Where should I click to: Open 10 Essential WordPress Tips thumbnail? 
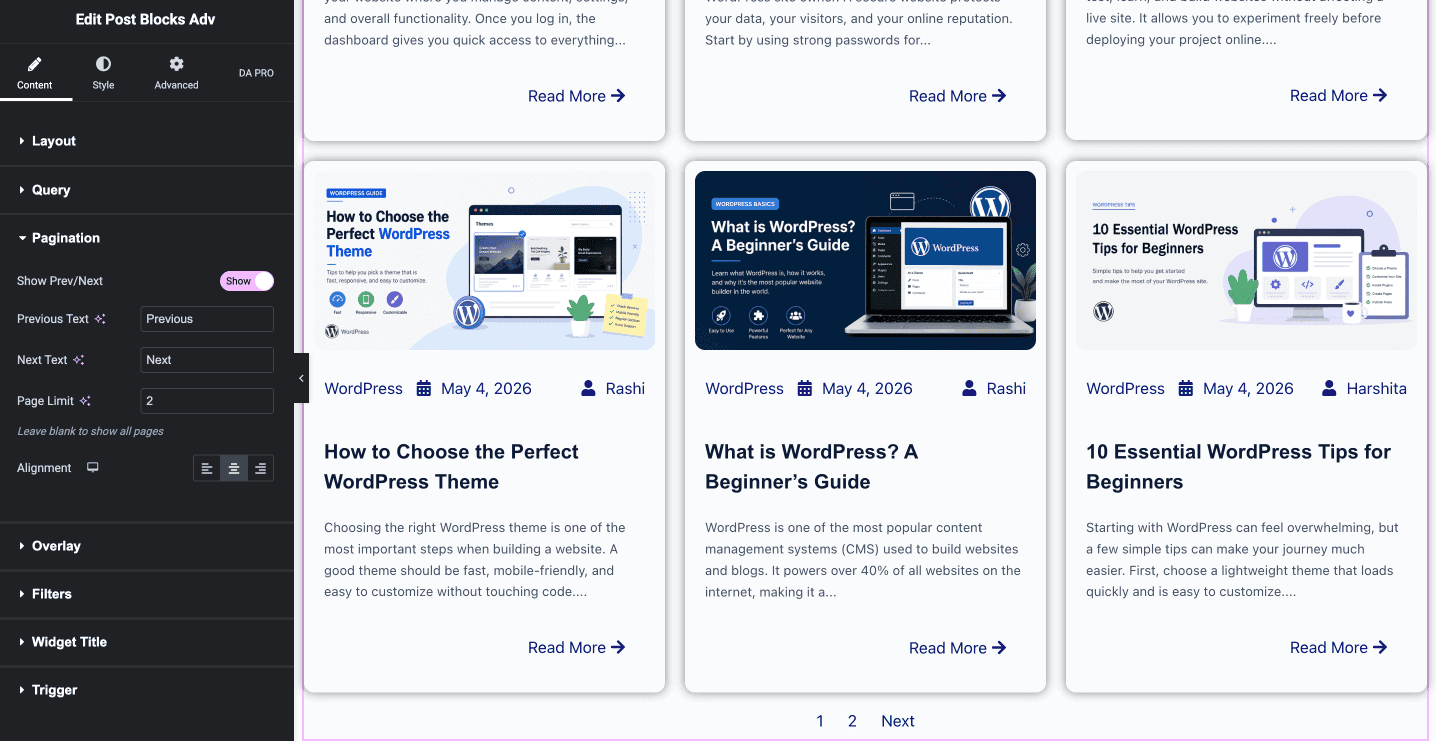click(x=1246, y=260)
